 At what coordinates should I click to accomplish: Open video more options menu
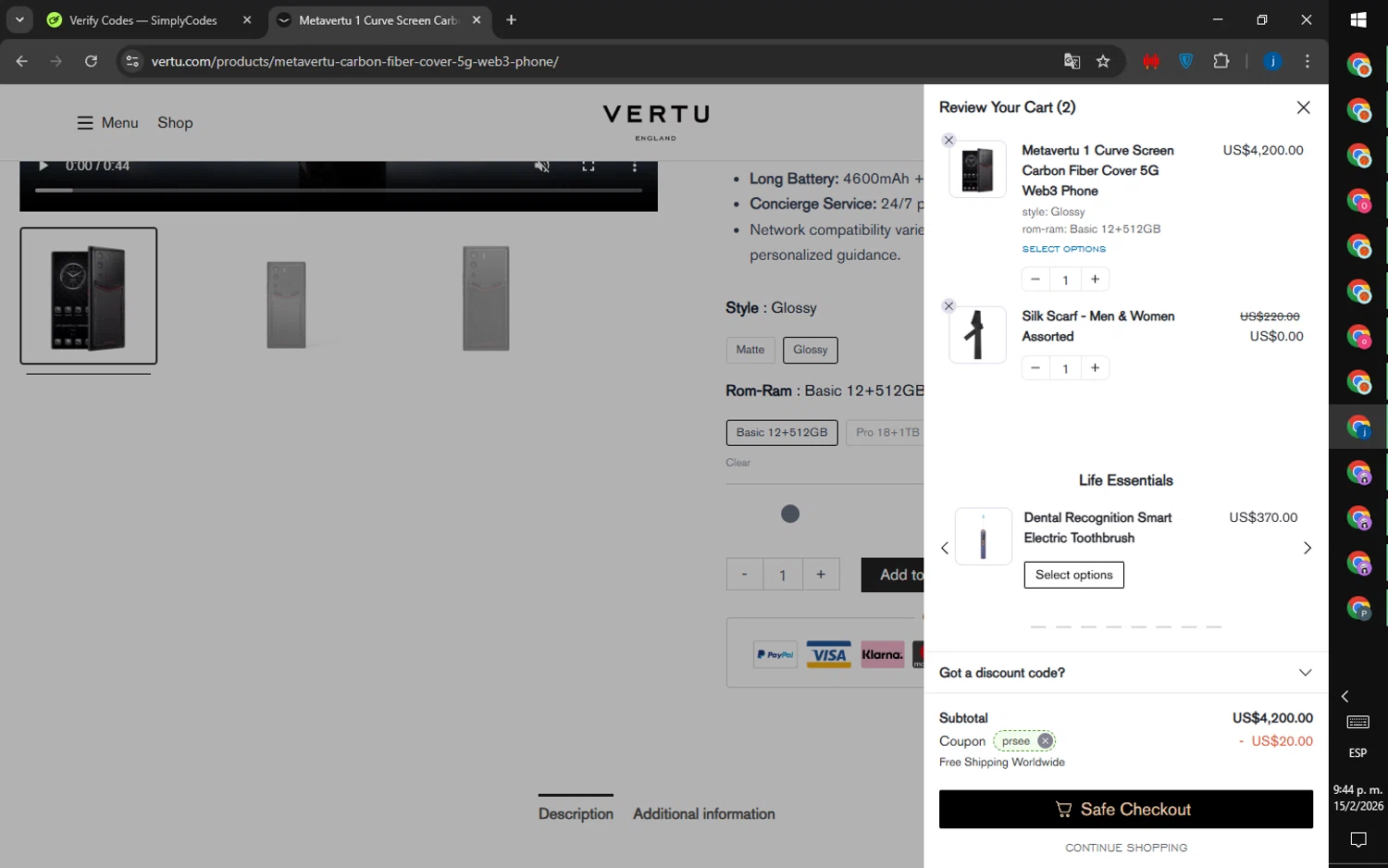point(634,167)
